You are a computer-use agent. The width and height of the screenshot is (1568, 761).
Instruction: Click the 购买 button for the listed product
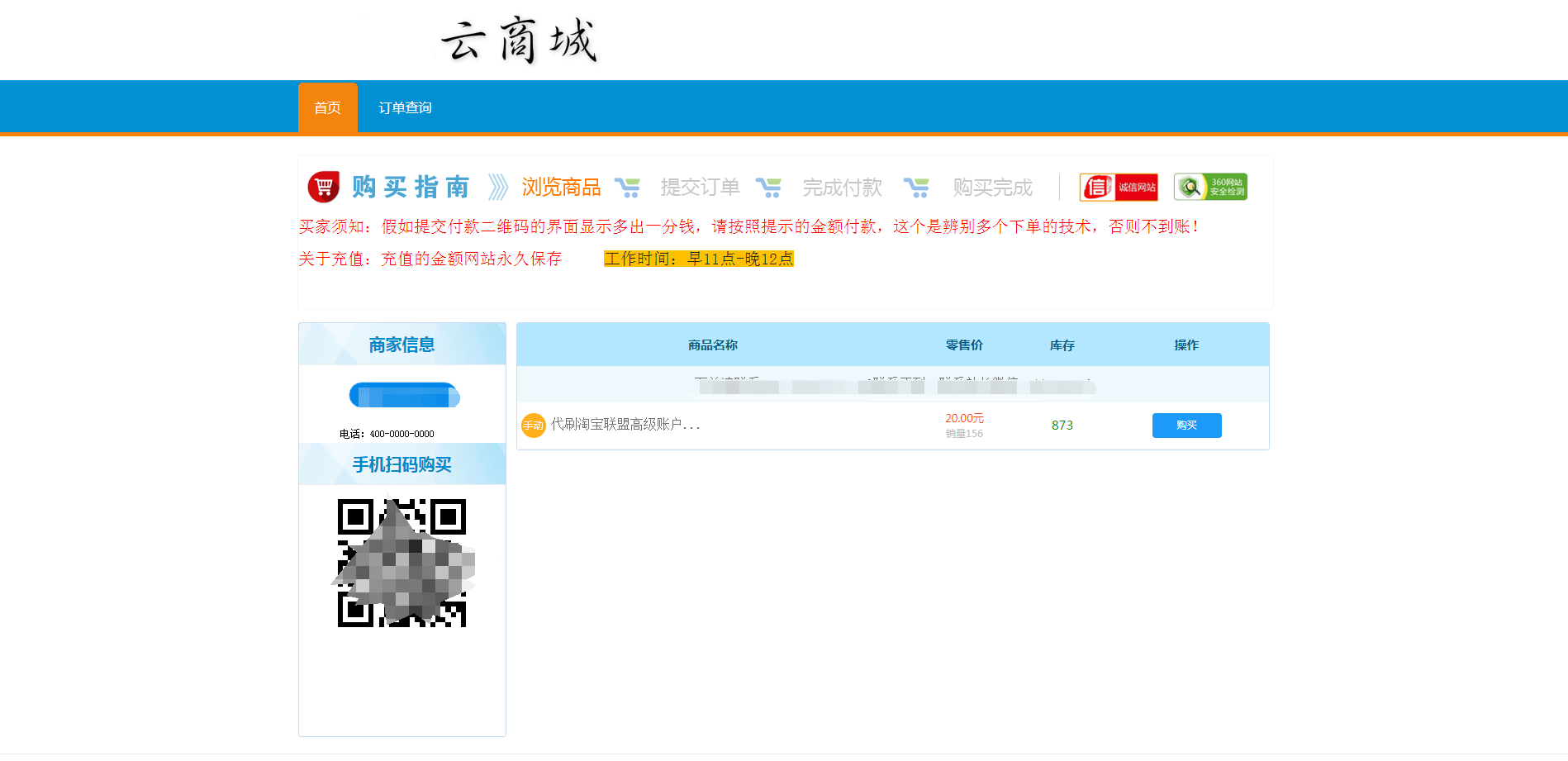1186,425
